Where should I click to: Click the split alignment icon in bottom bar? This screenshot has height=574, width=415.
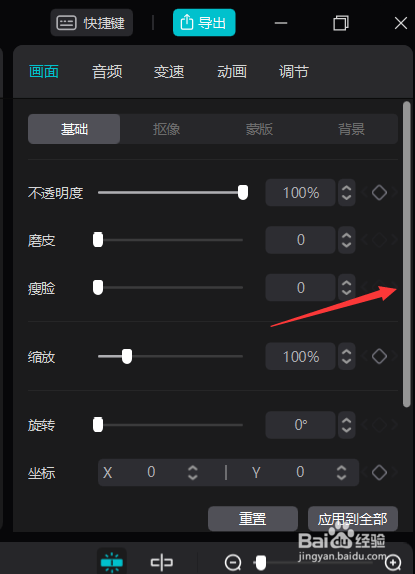(x=161, y=562)
